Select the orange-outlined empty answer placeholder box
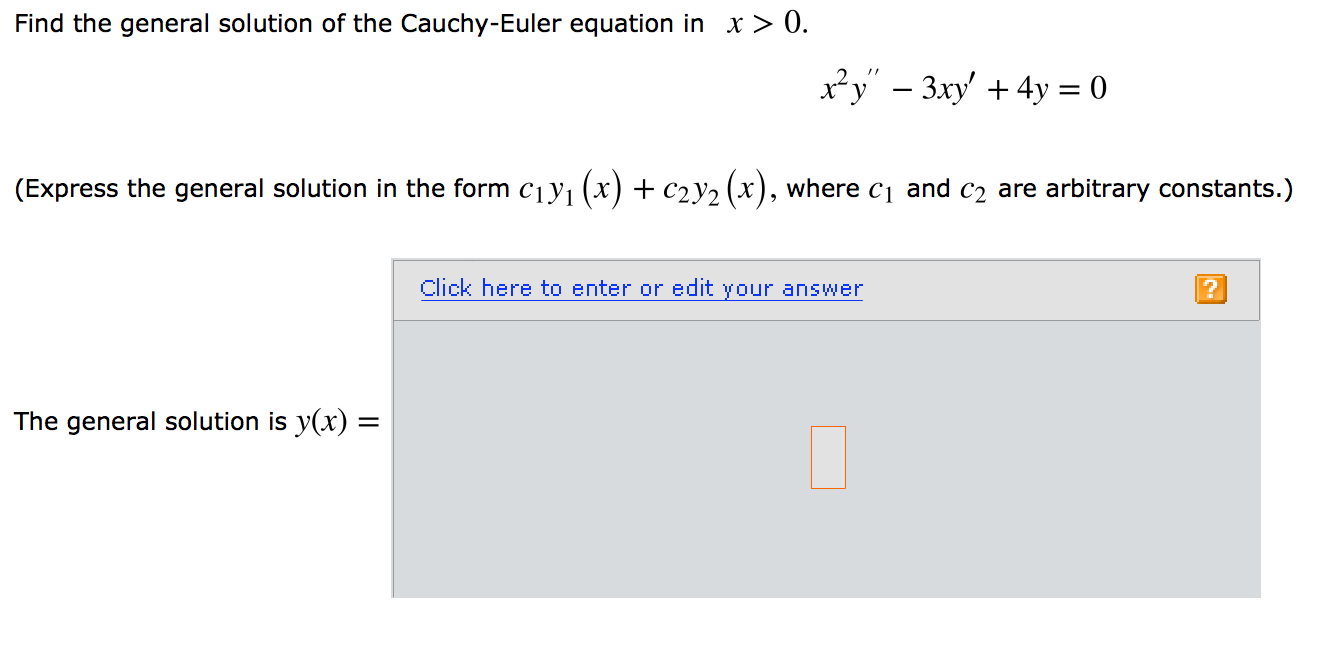This screenshot has width=1336, height=660. click(828, 458)
